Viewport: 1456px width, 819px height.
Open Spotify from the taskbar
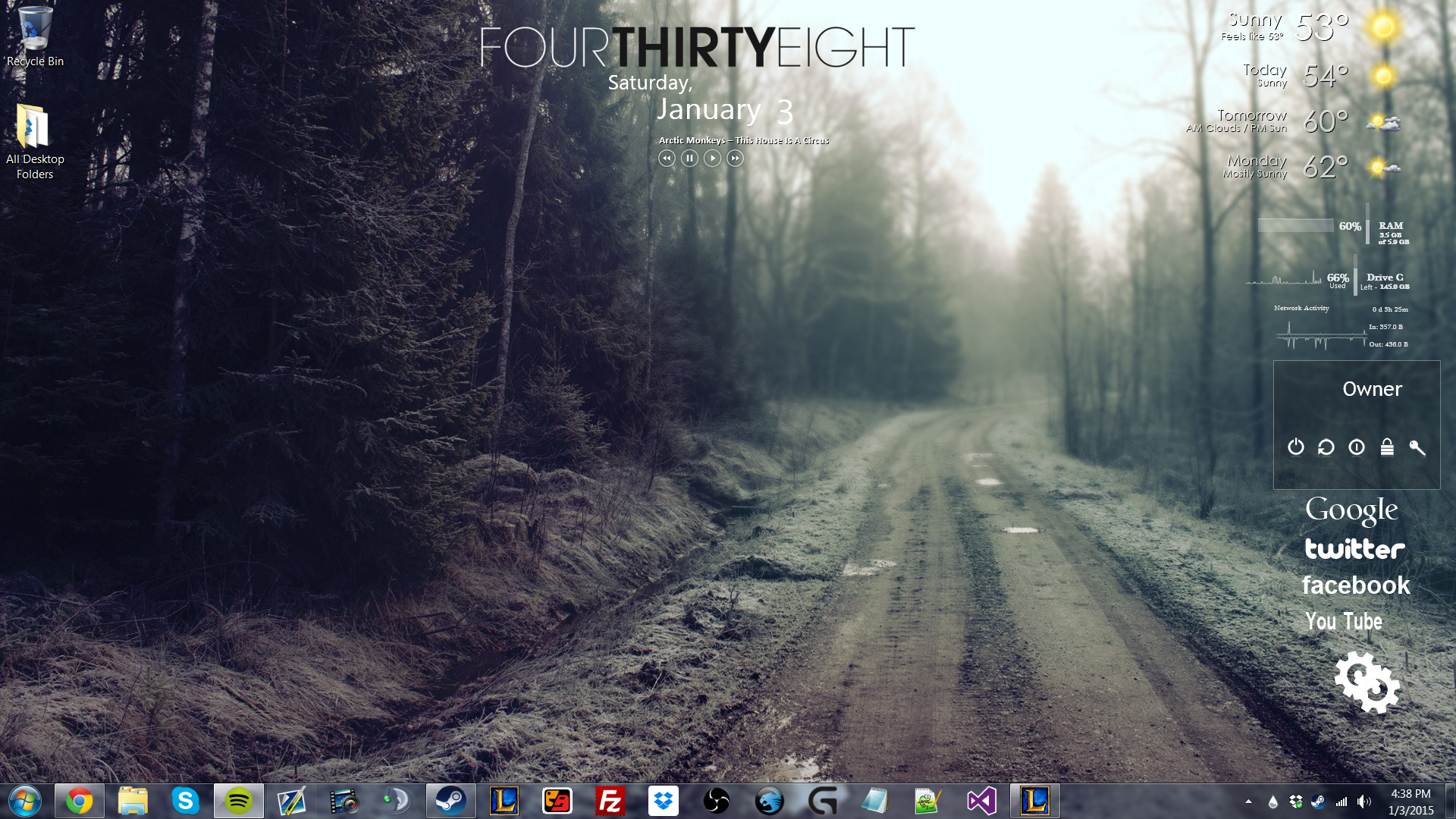tap(239, 801)
